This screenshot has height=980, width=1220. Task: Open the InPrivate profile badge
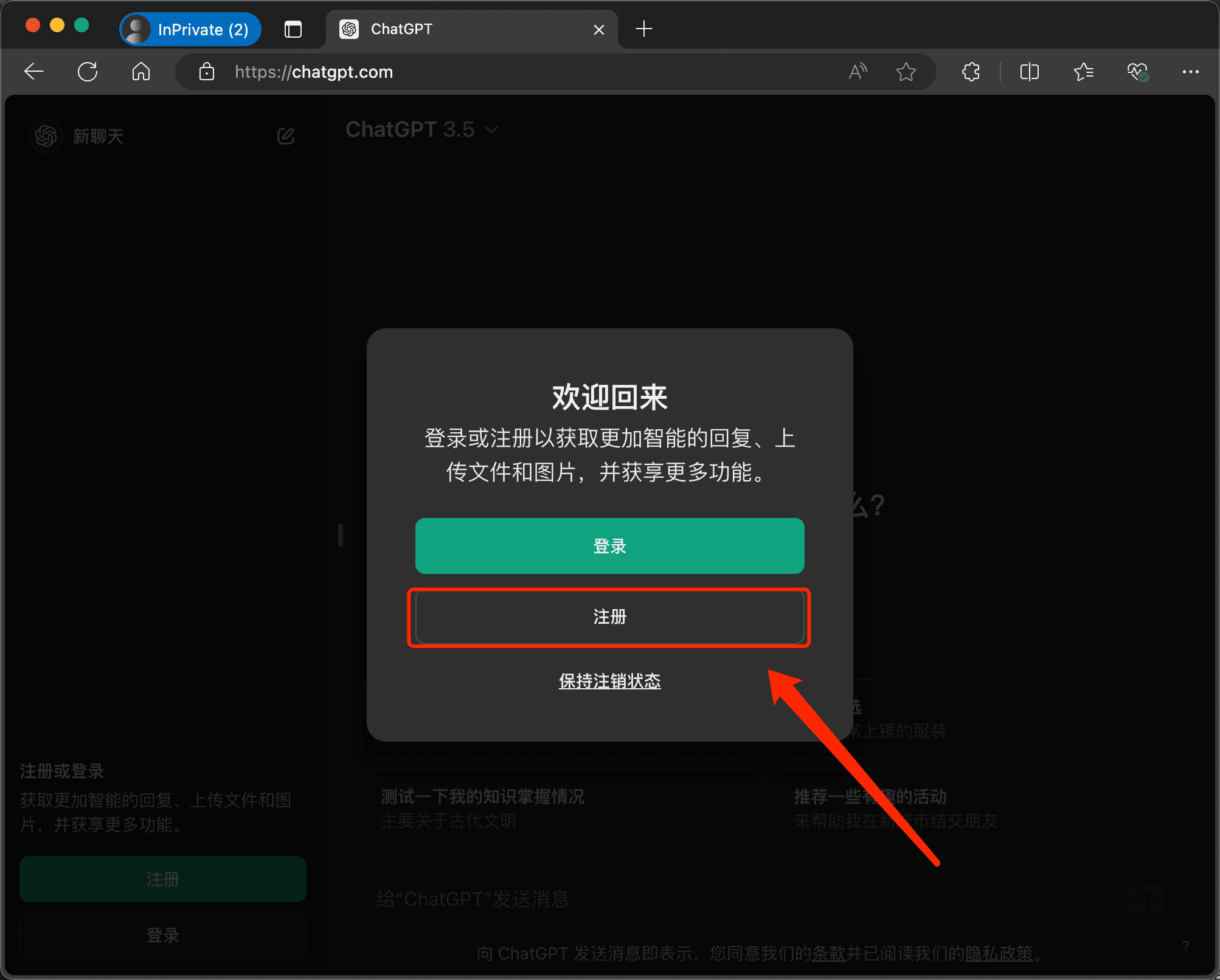189,29
